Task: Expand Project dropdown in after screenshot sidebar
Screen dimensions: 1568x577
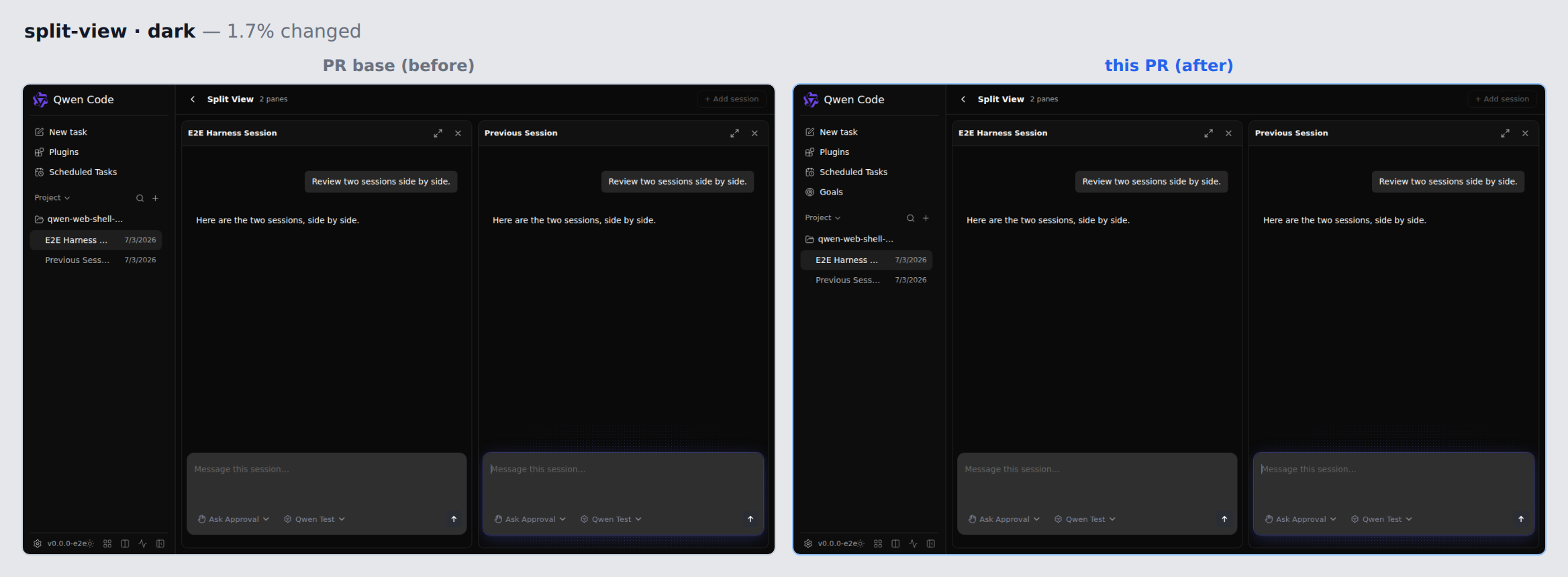Action: [x=823, y=218]
